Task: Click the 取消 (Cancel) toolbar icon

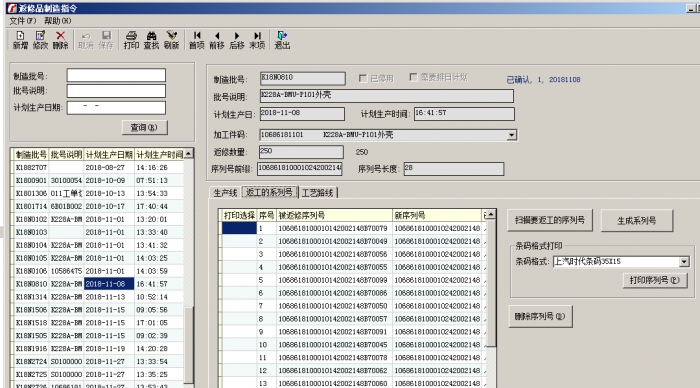Action: point(86,40)
